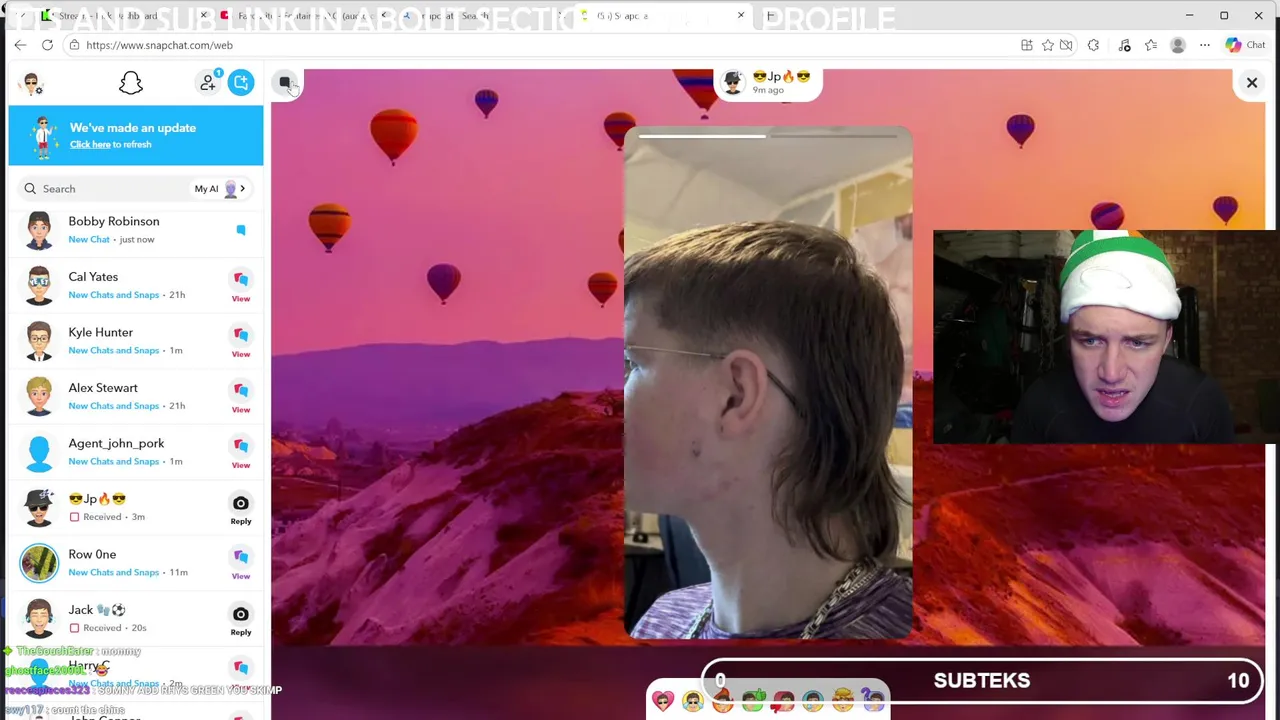This screenshot has width=1280, height=720.
Task: Open the browser profile account icon
Action: tap(1178, 45)
